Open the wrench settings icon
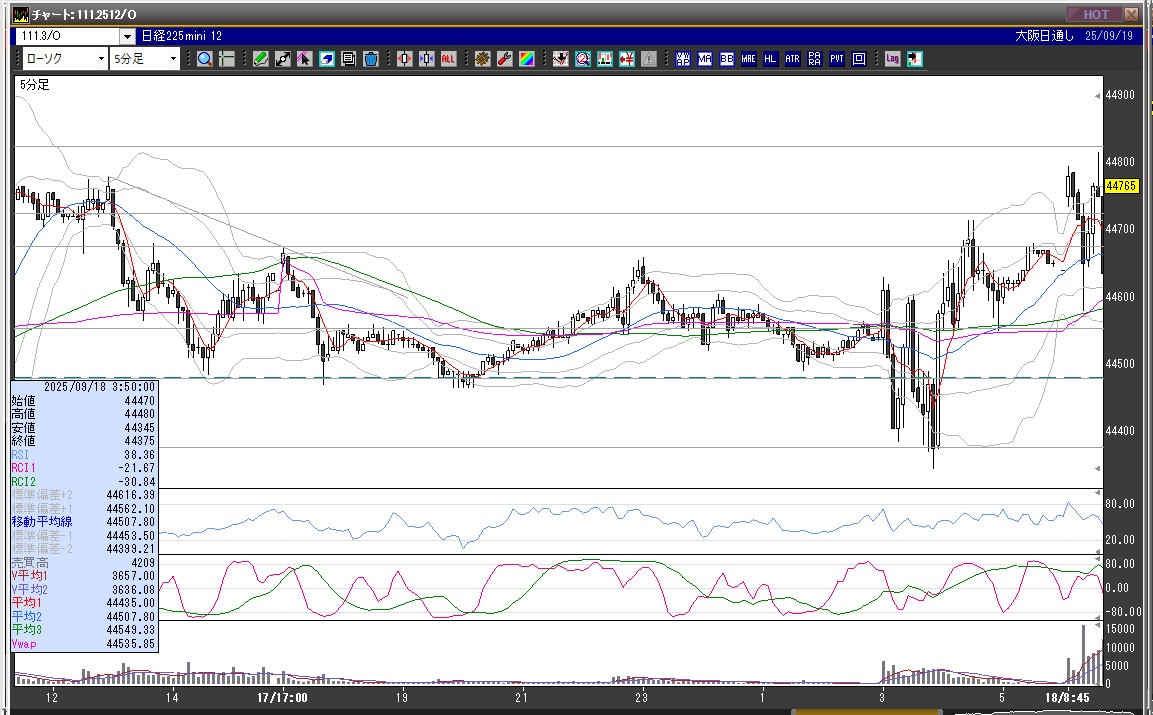 pyautogui.click(x=504, y=59)
